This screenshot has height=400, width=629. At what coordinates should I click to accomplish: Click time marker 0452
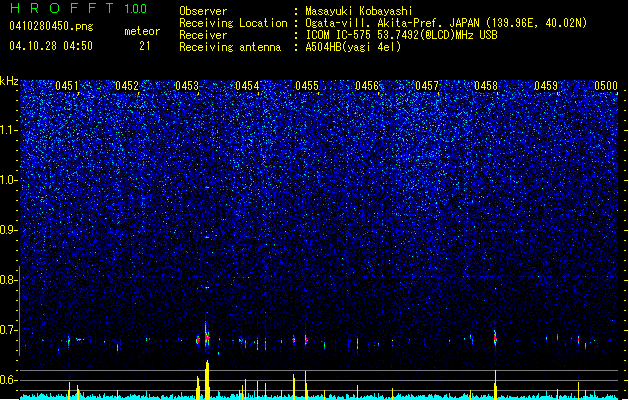coord(127,86)
